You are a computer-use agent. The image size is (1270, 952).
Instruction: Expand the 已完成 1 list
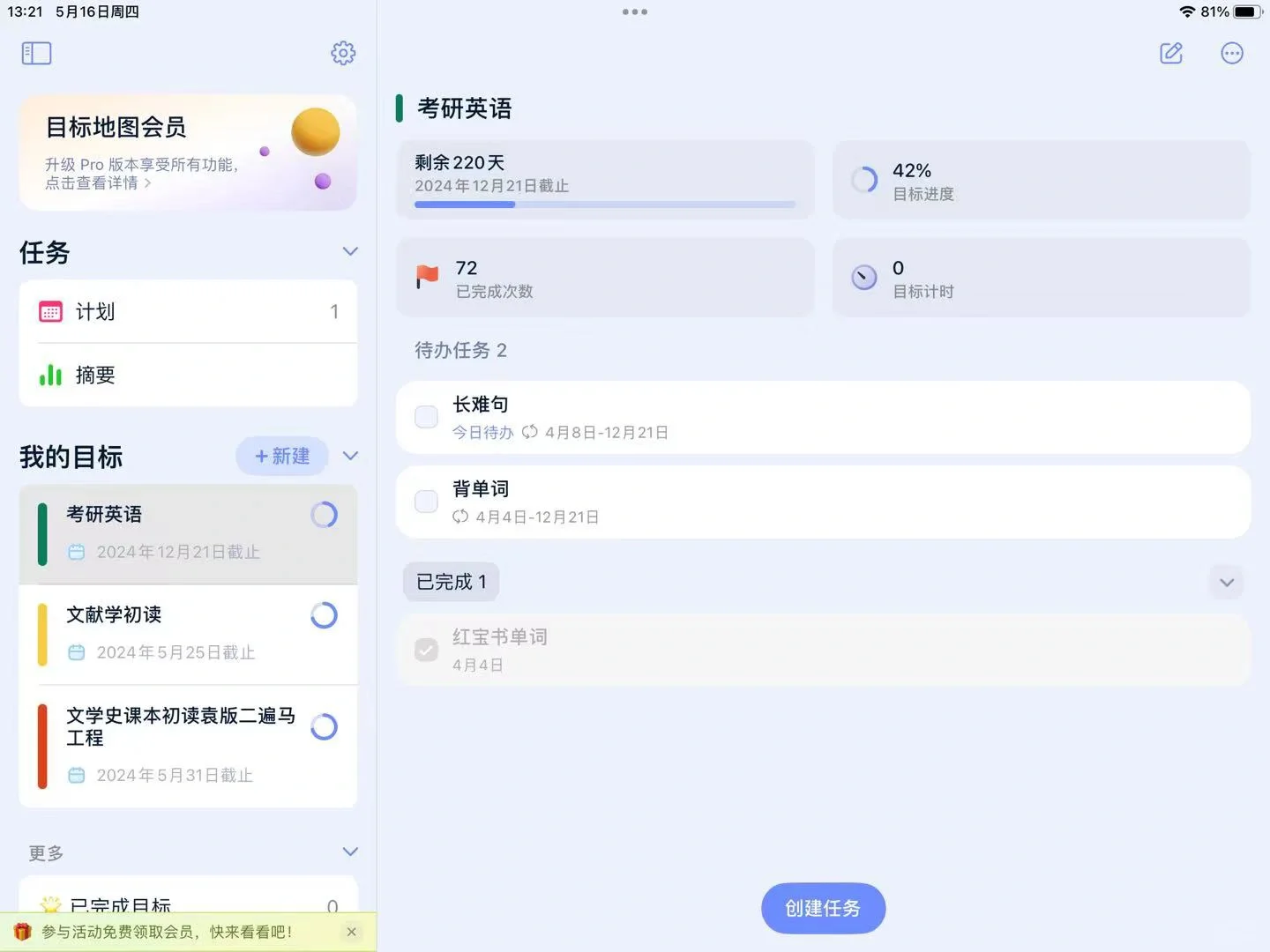1226,582
